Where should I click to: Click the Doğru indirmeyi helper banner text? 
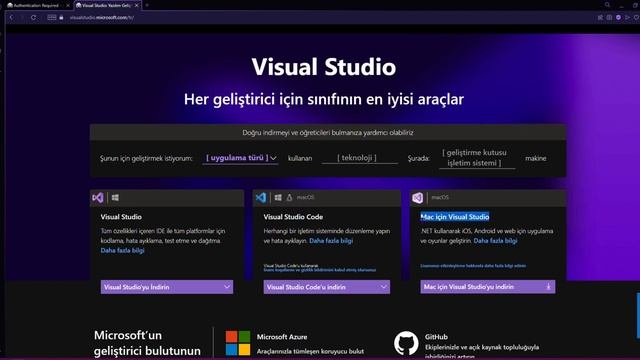328,133
